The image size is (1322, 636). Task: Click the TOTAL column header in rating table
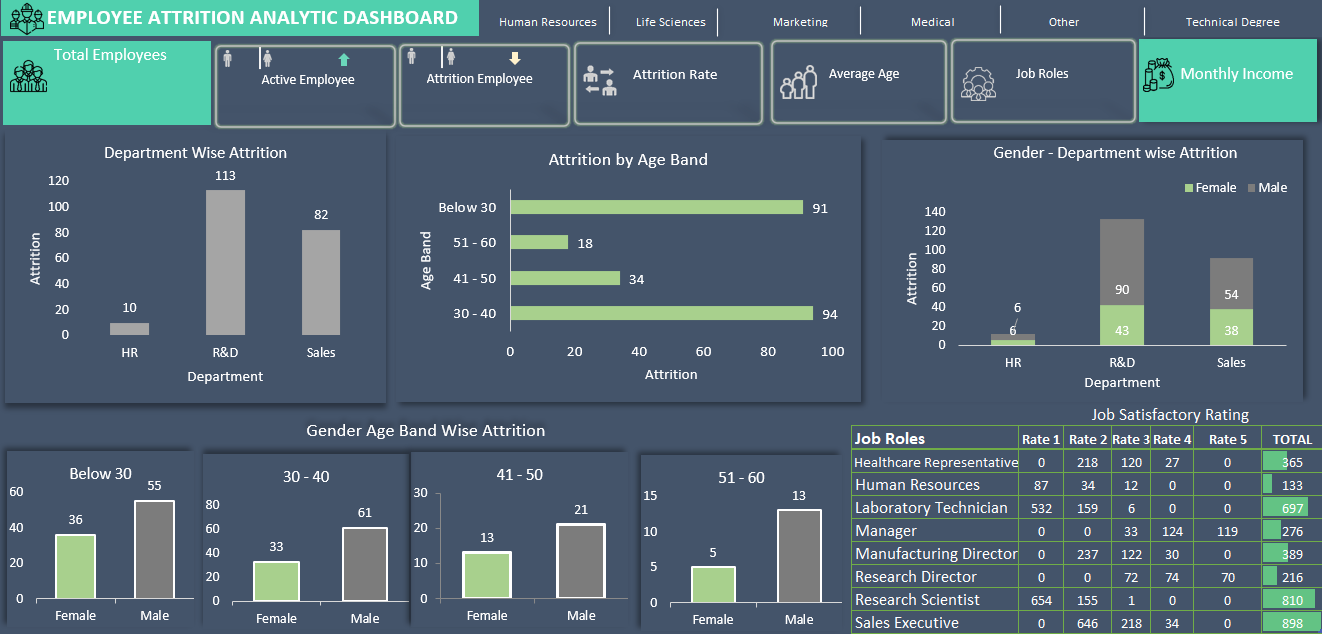pyautogui.click(x=1291, y=439)
